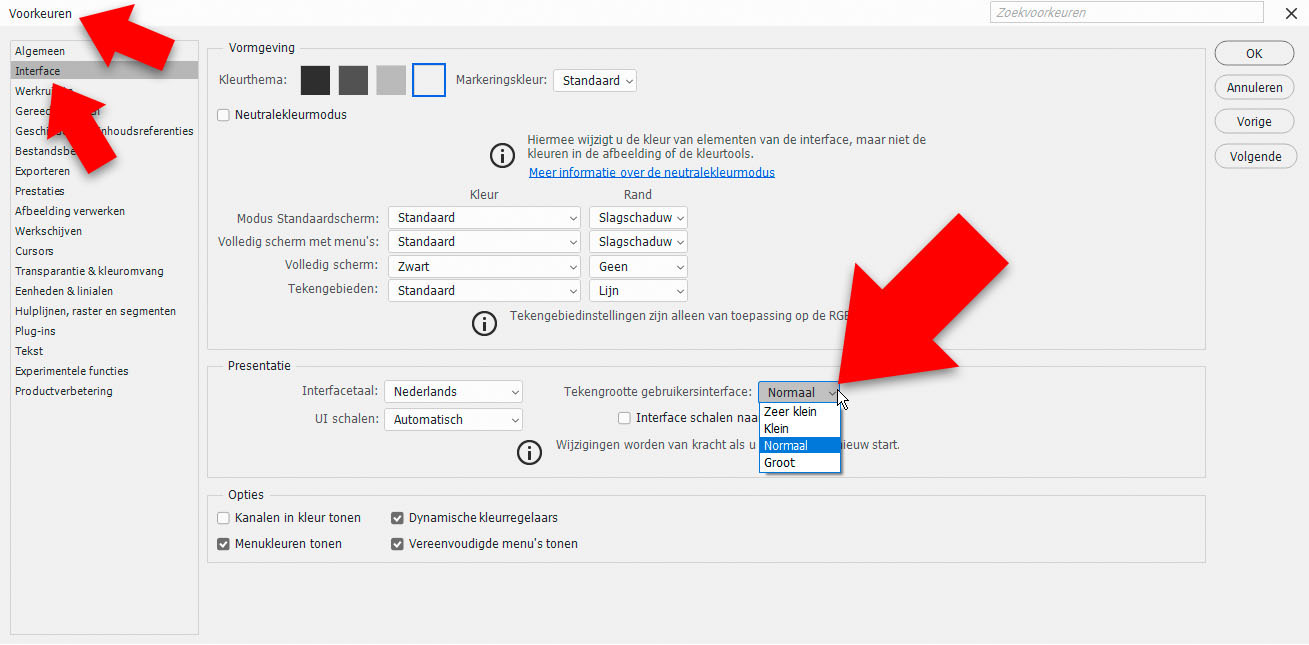Open Meer informatie over de neutralekleurmodus link
1309x645 pixels.
tap(651, 172)
